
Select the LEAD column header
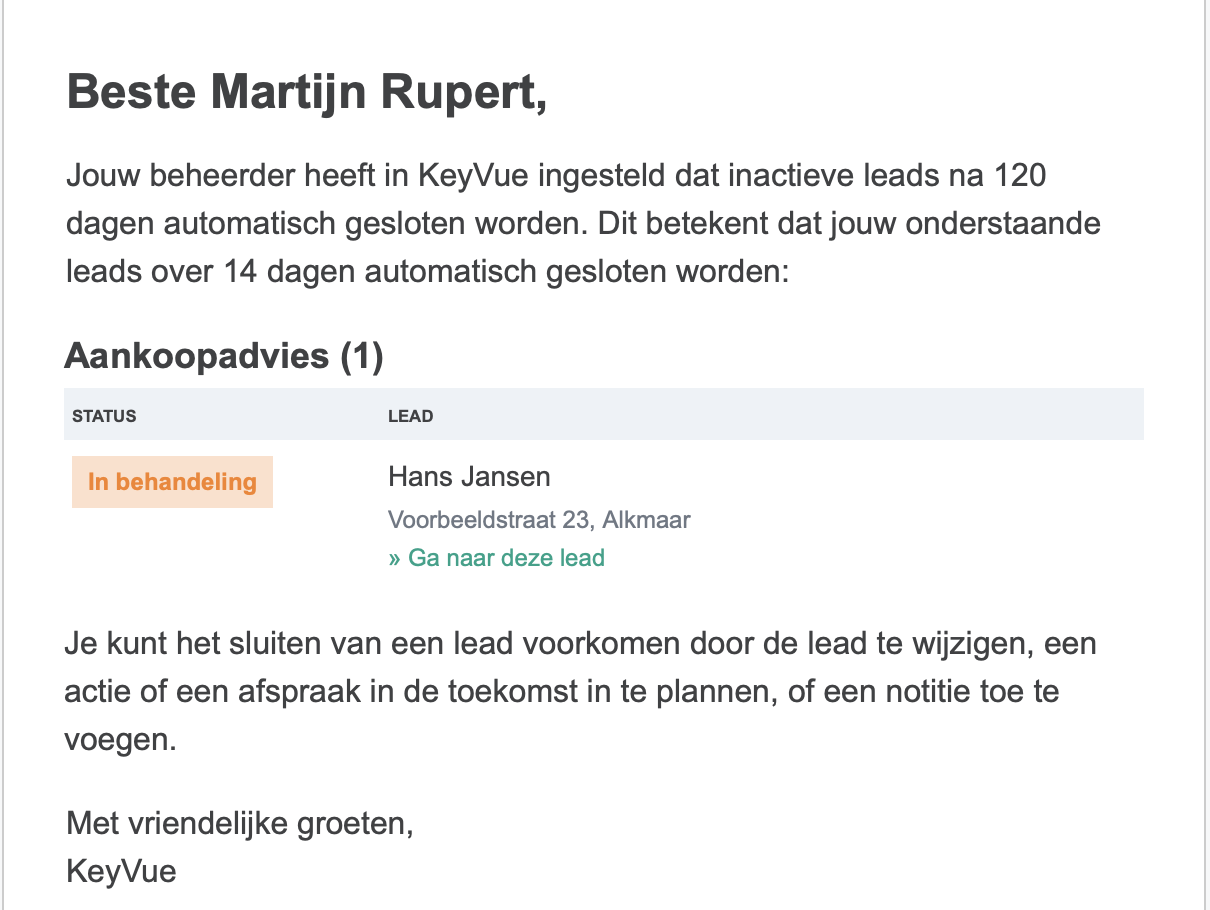(410, 416)
